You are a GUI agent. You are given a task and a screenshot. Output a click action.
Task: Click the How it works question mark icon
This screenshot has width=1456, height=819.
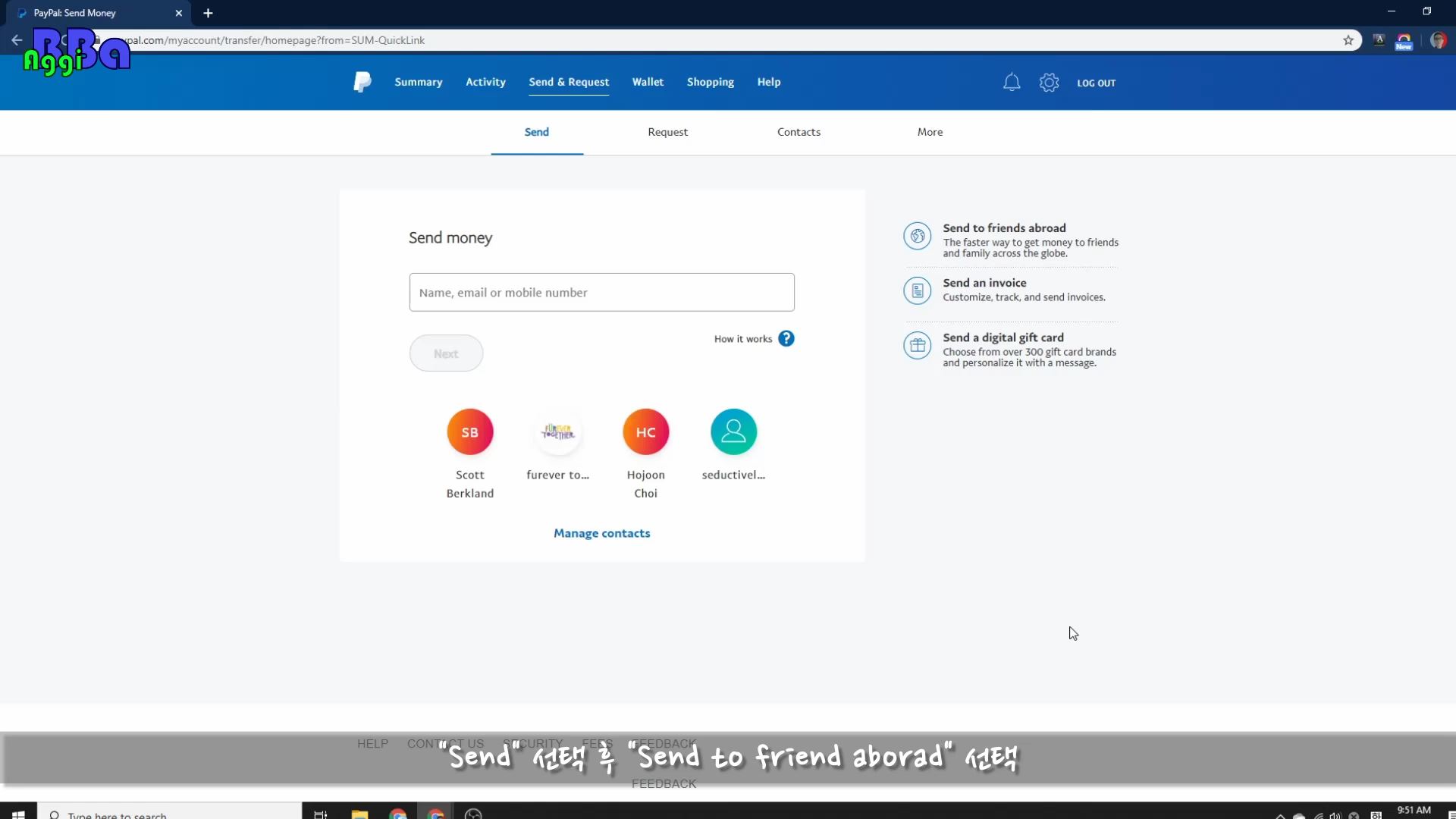pos(786,338)
